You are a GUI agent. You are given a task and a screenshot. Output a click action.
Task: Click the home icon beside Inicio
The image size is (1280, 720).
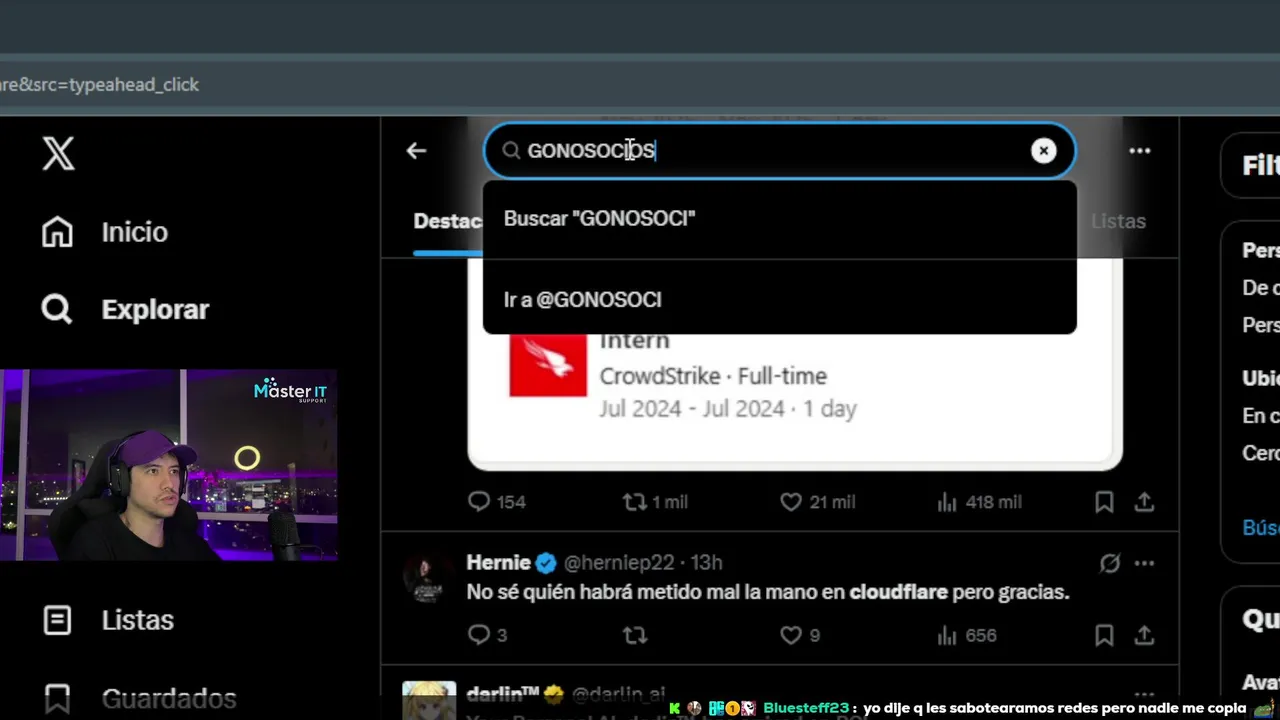pos(57,232)
